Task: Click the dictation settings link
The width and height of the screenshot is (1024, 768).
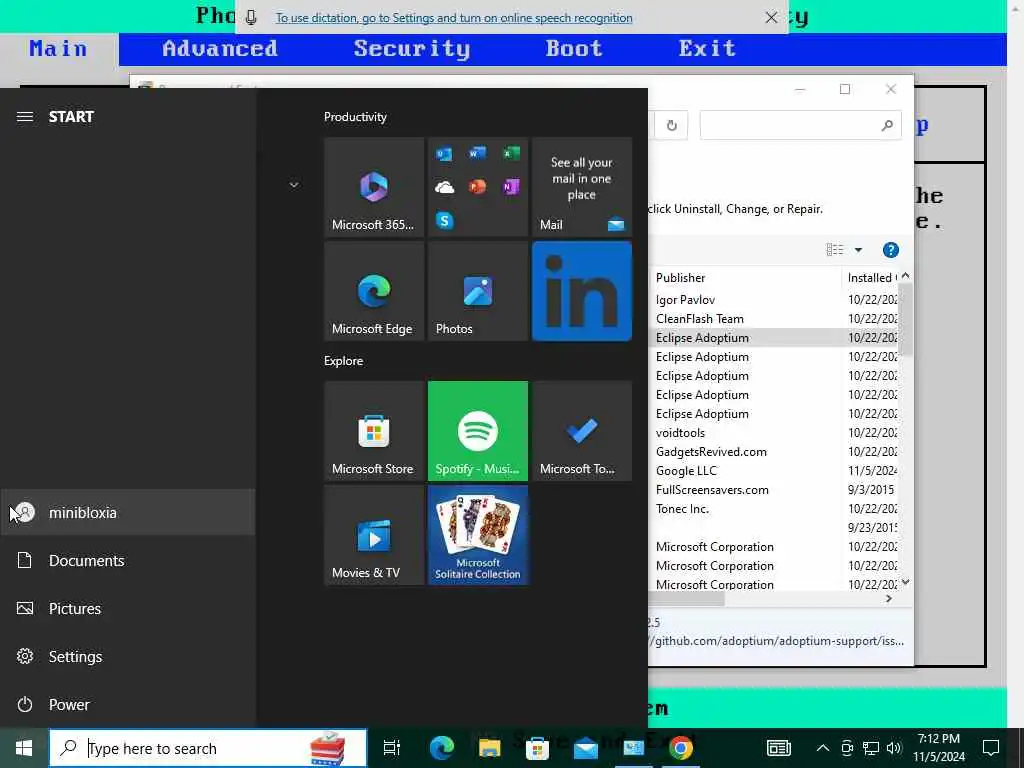Action: click(x=454, y=18)
